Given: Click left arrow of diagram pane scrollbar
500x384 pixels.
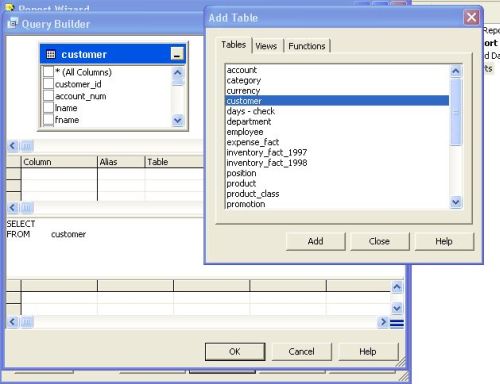Looking at the screenshot, I should pyautogui.click(x=12, y=146).
